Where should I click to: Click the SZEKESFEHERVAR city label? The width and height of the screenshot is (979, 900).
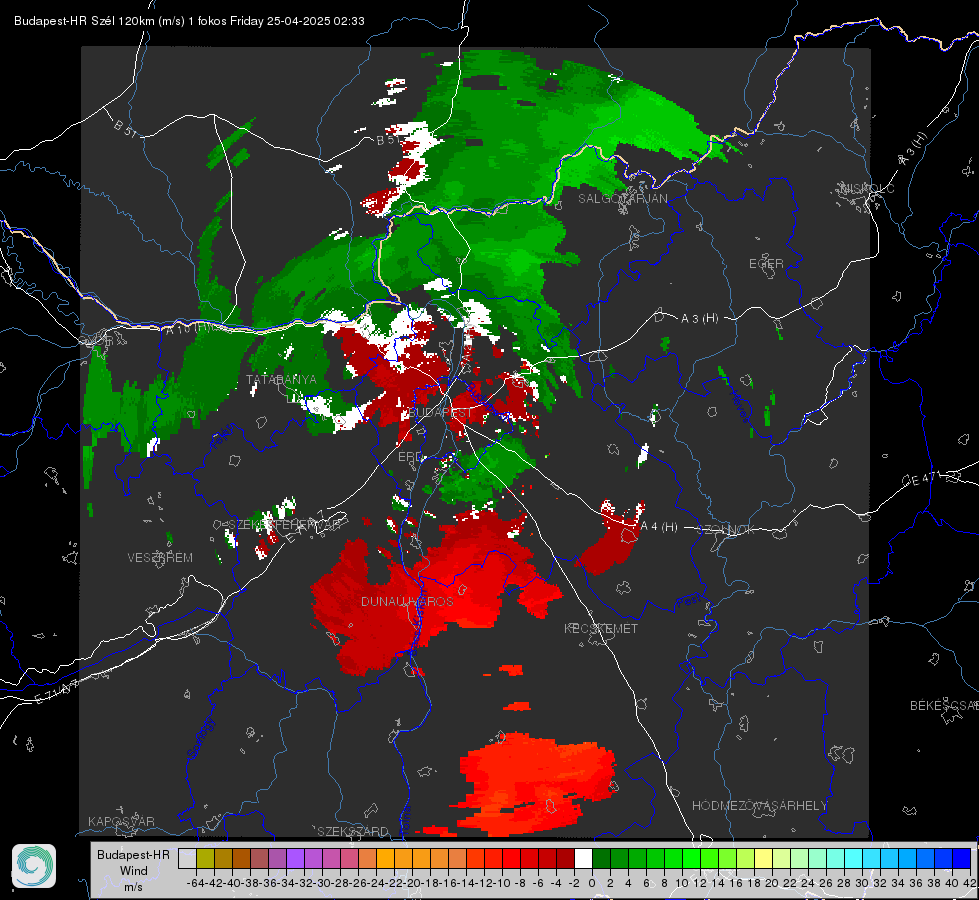pyautogui.click(x=284, y=525)
